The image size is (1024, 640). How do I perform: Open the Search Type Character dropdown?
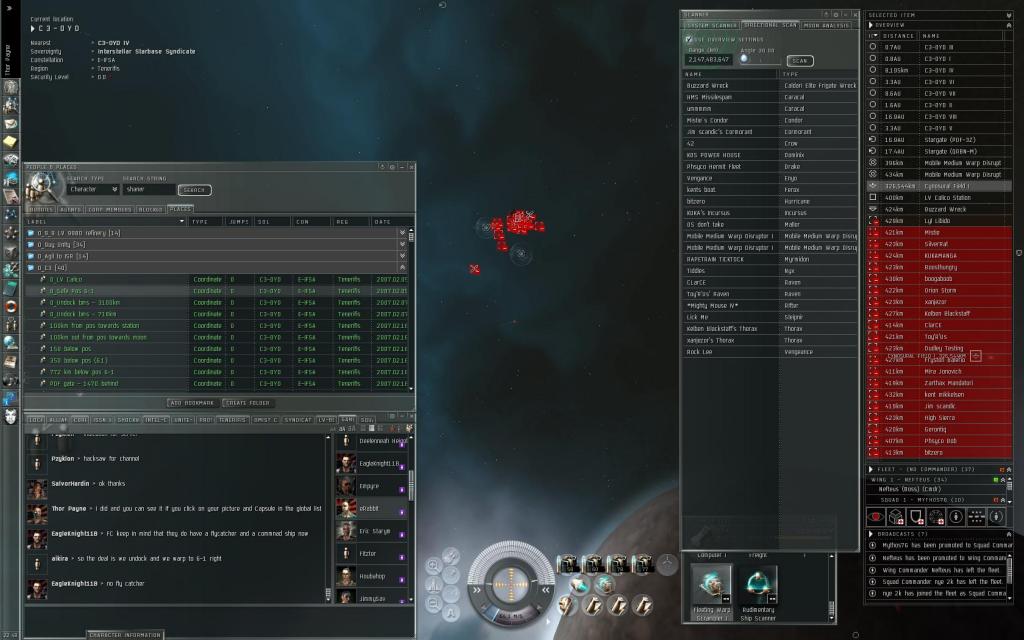93,189
